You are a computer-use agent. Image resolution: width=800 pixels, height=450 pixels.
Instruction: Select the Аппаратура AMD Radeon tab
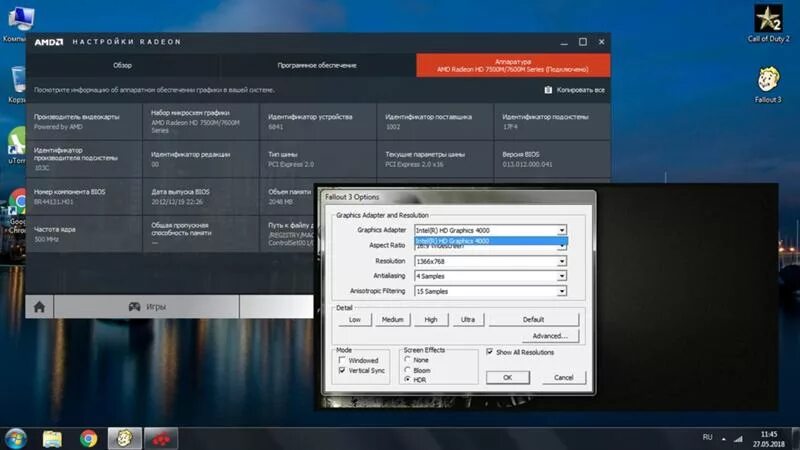point(513,65)
